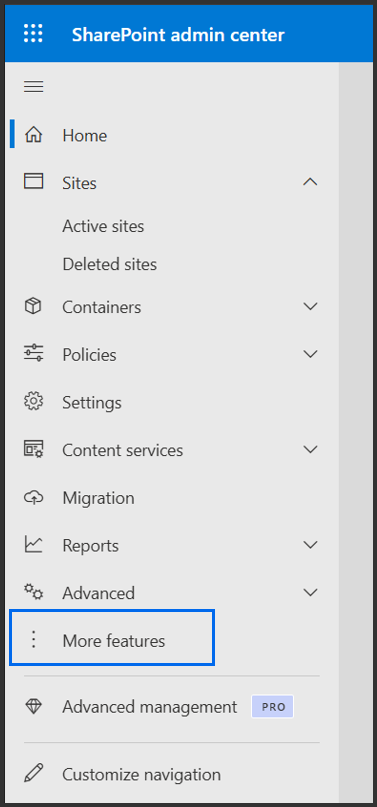Expand the Content services chevron

310,449
